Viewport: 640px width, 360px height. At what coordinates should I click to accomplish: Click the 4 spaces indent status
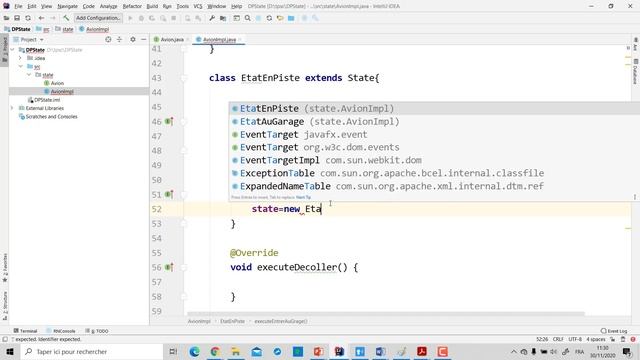tap(596, 339)
